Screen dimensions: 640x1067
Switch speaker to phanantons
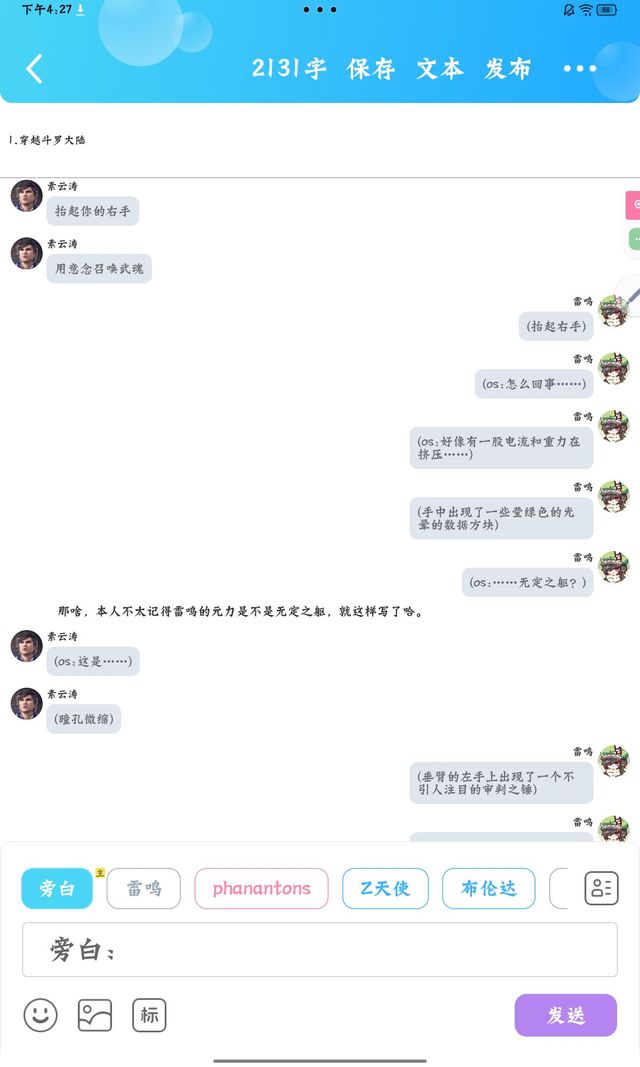click(x=261, y=888)
